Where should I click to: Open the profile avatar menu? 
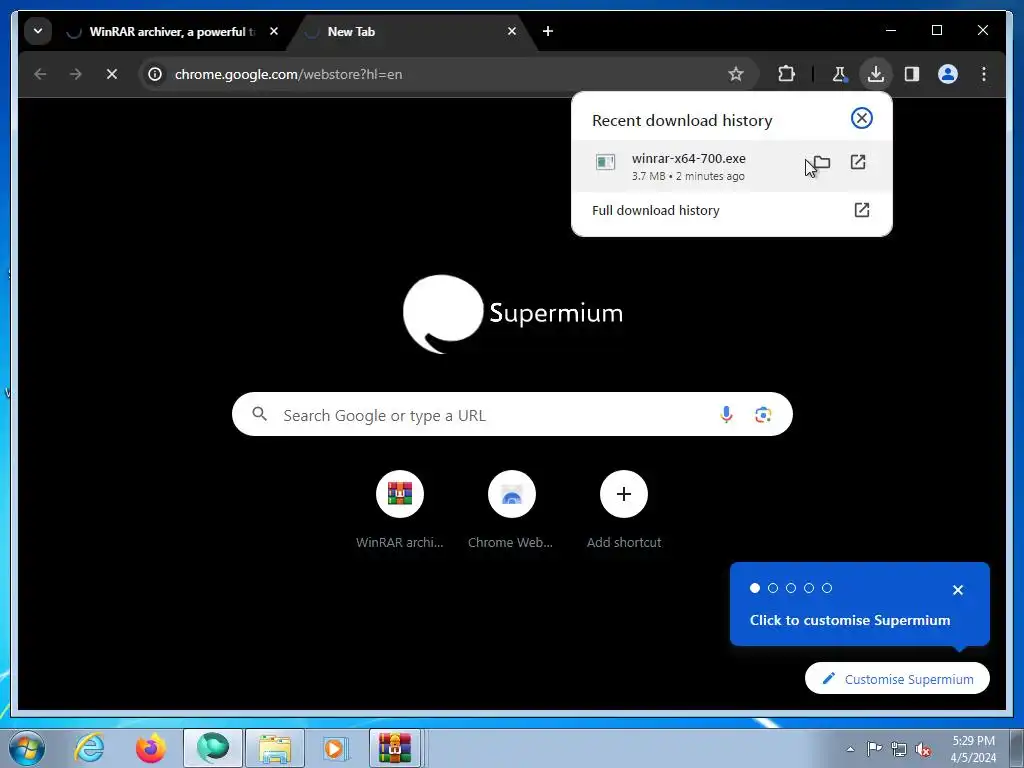point(948,74)
